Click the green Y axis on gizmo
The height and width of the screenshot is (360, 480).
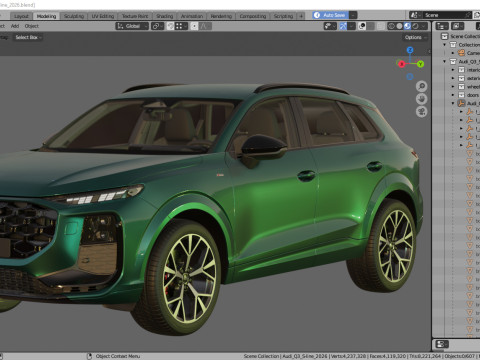tap(420, 64)
